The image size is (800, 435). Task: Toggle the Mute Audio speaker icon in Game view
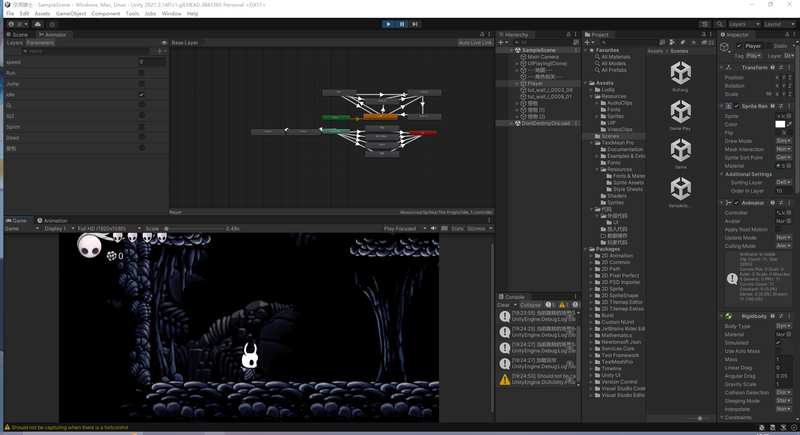tap(434, 228)
